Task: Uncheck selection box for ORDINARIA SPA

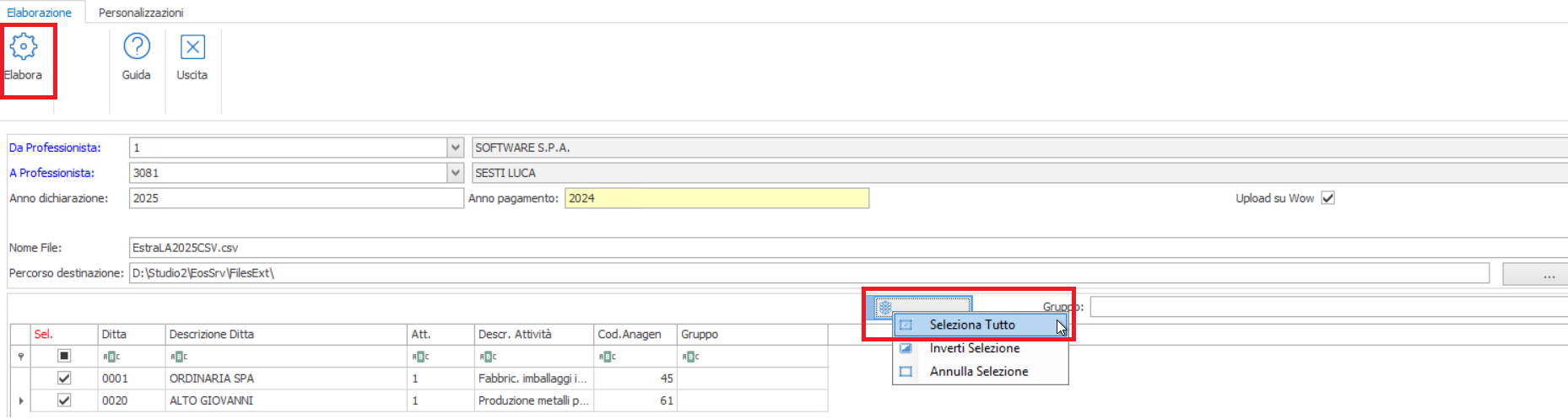Action: coord(64,379)
